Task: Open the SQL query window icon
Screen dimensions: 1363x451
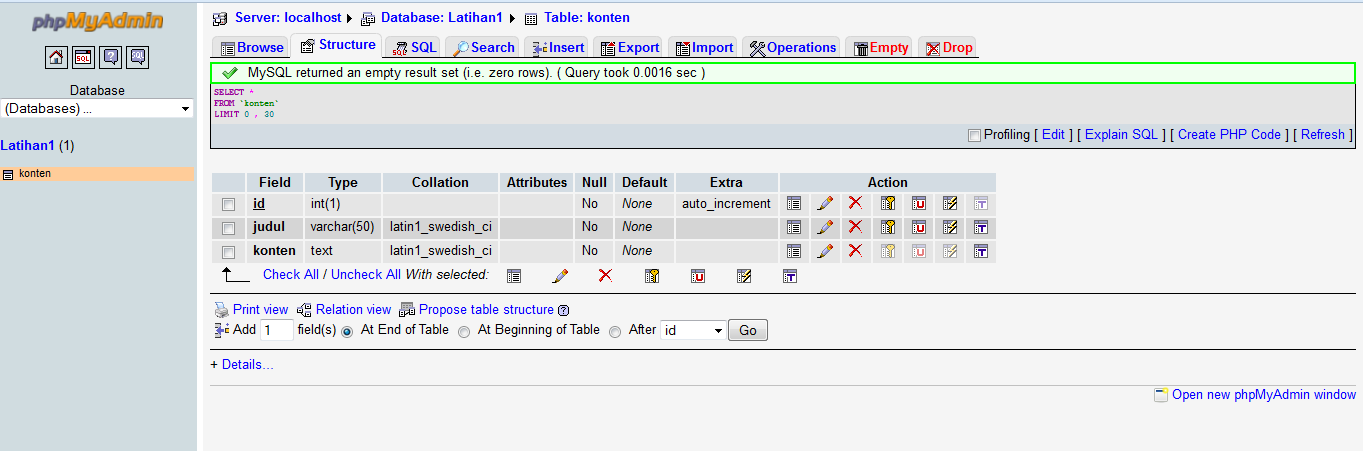Action: point(84,57)
